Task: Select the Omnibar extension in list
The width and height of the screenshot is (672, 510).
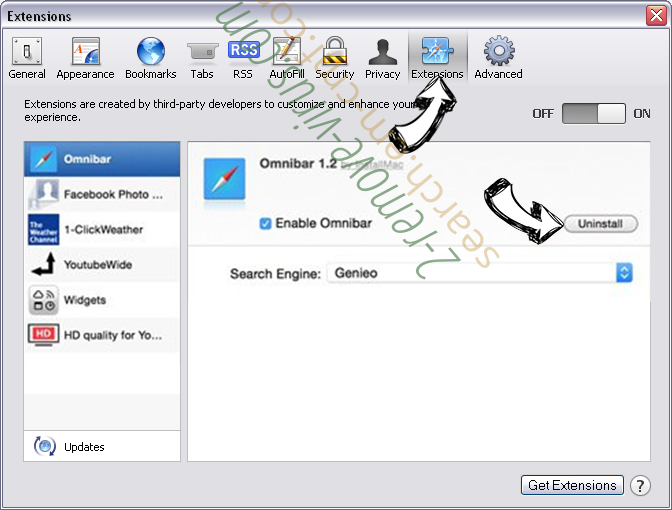Action: (x=102, y=159)
